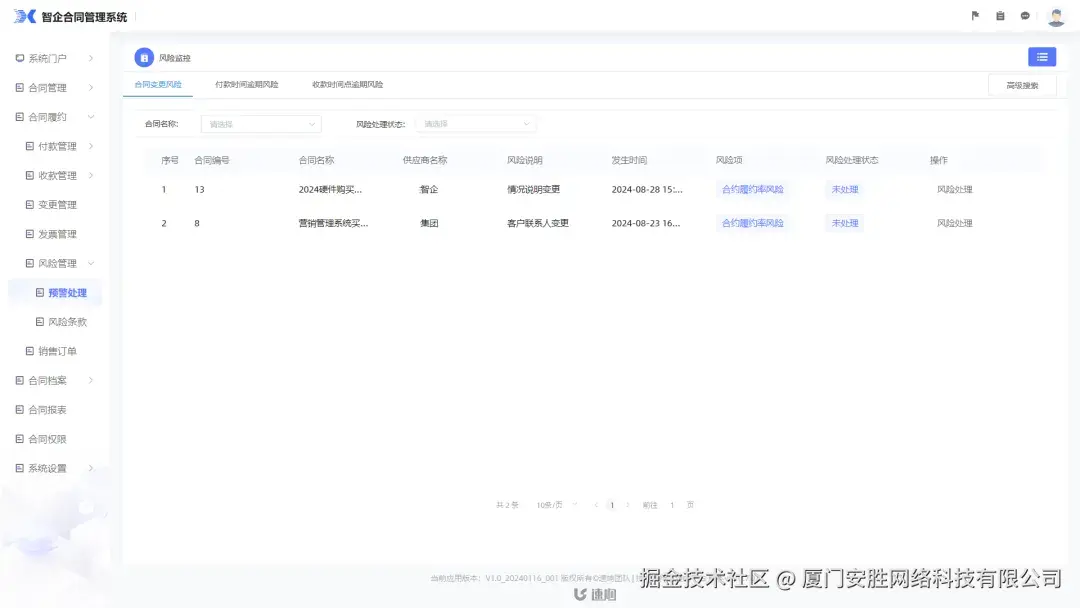展开系统设置菜单
Image resolution: width=1080 pixels, height=608 pixels.
click(48, 467)
